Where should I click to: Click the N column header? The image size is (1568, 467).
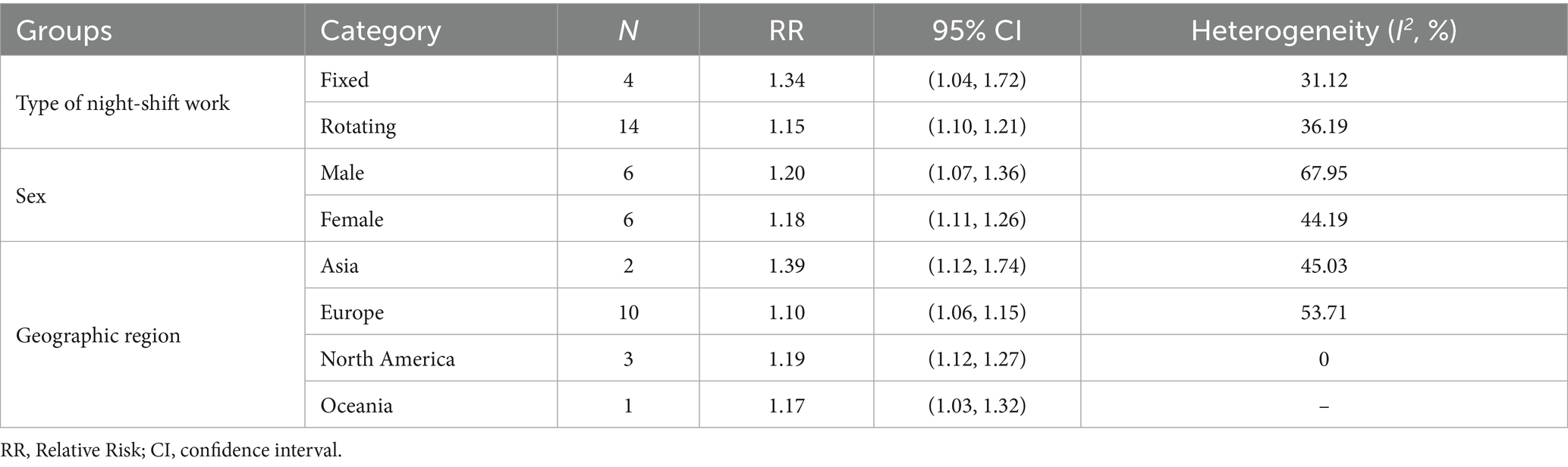click(628, 31)
